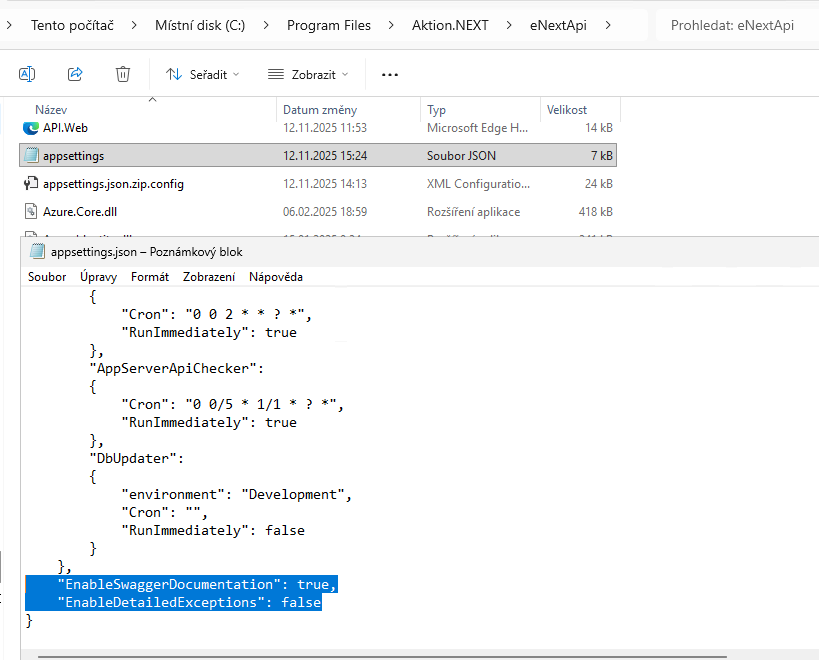The width and height of the screenshot is (819, 660).
Task: Click the Delete trash icon
Action: click(123, 74)
